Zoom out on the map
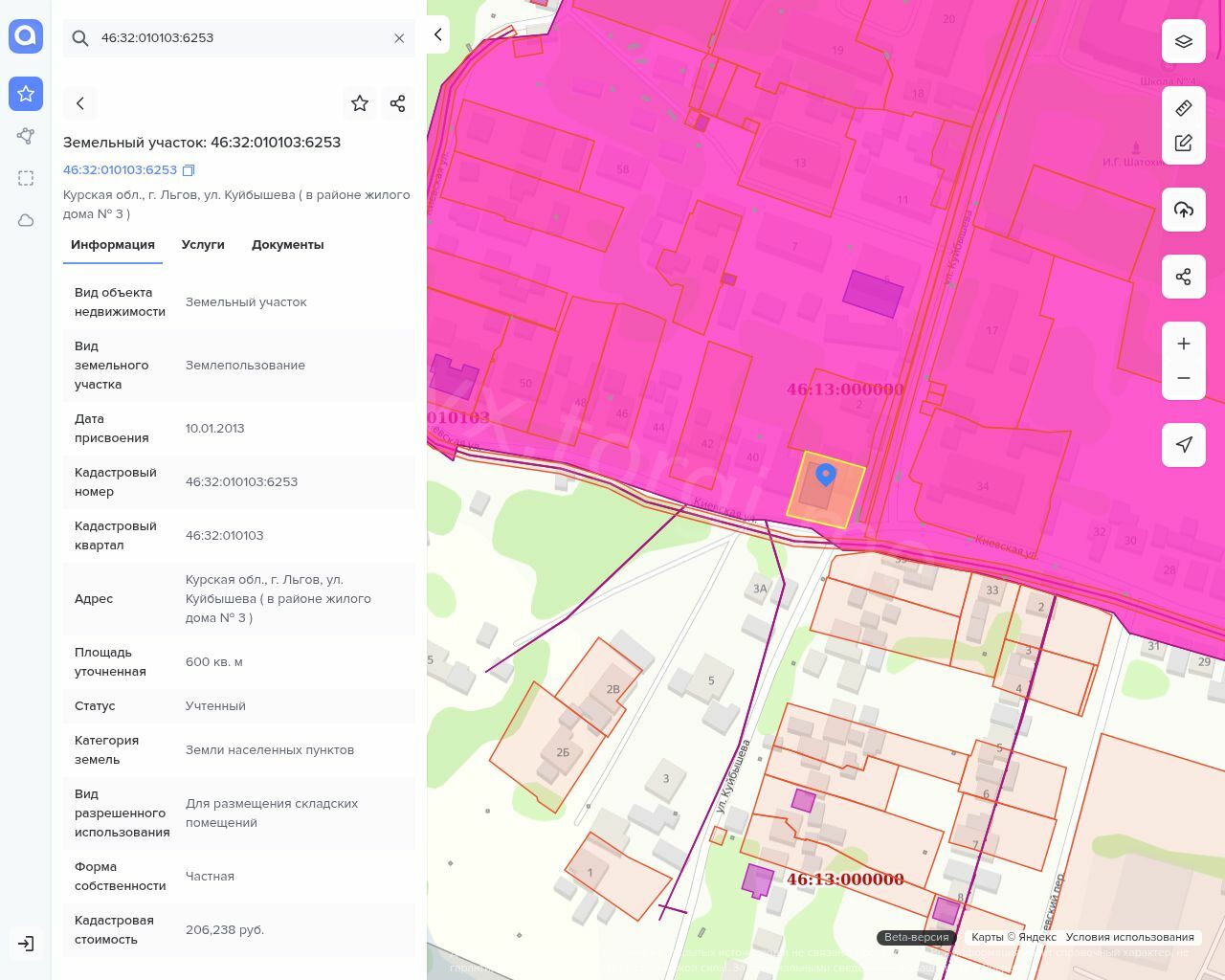 click(x=1183, y=378)
